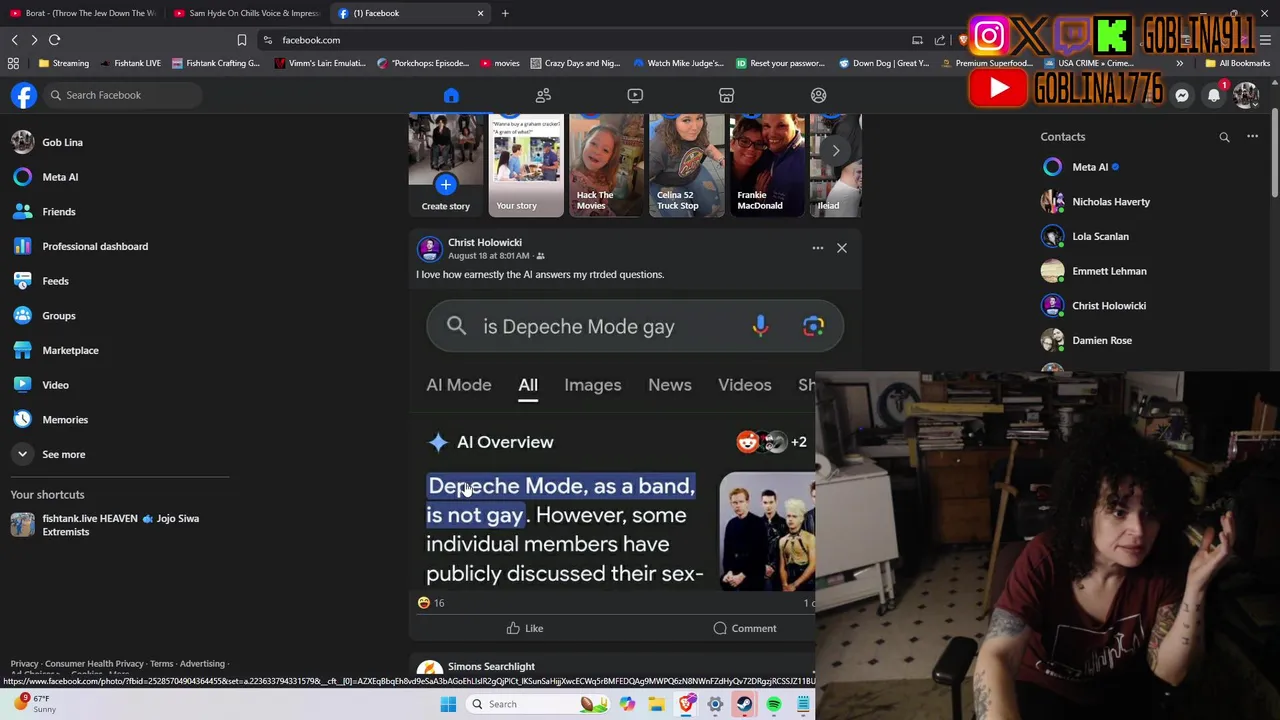Open Spotify from the taskbar
The height and width of the screenshot is (720, 1280).
(x=774, y=704)
